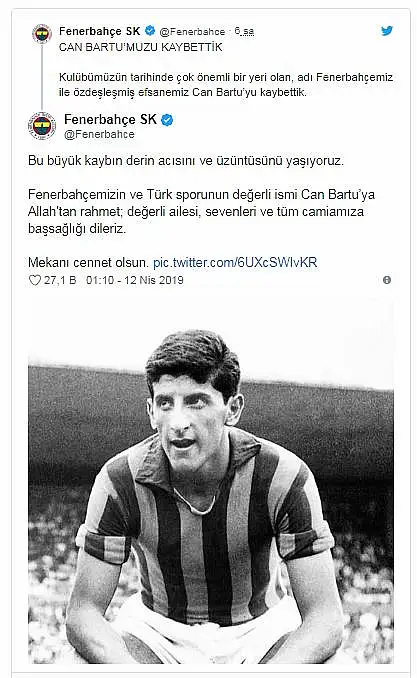Click the heart like icon
Image resolution: width=417 pixels, height=678 pixels.
click(x=35, y=280)
